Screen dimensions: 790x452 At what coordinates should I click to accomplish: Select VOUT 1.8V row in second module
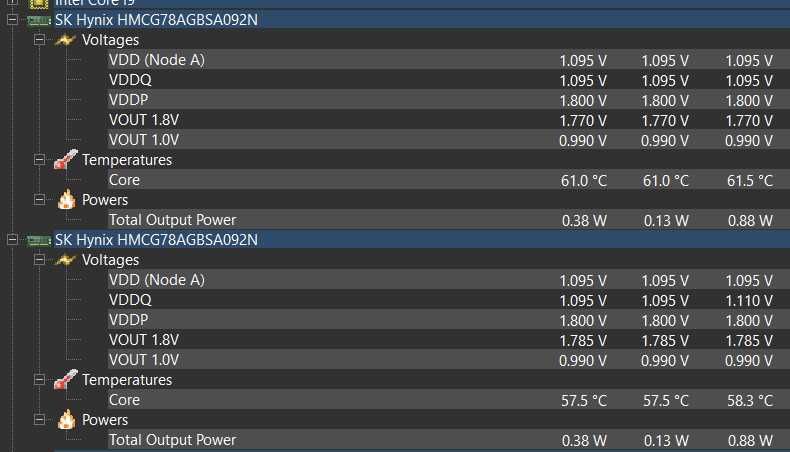coord(448,340)
